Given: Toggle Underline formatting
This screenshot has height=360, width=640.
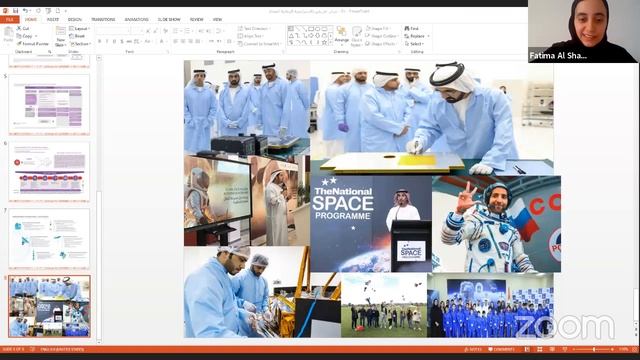Looking at the screenshot, I should (x=114, y=41).
